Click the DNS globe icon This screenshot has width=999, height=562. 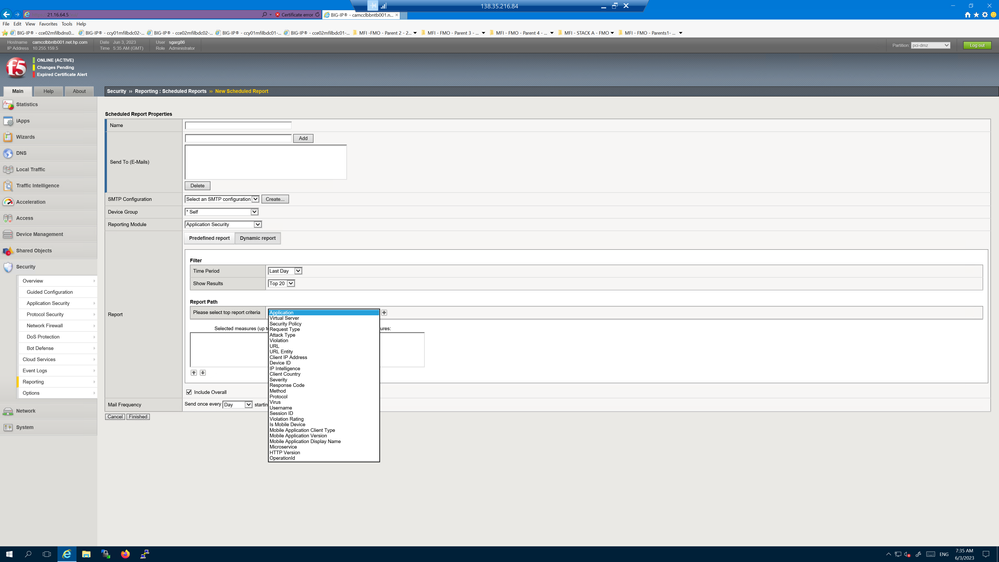[x=8, y=153]
